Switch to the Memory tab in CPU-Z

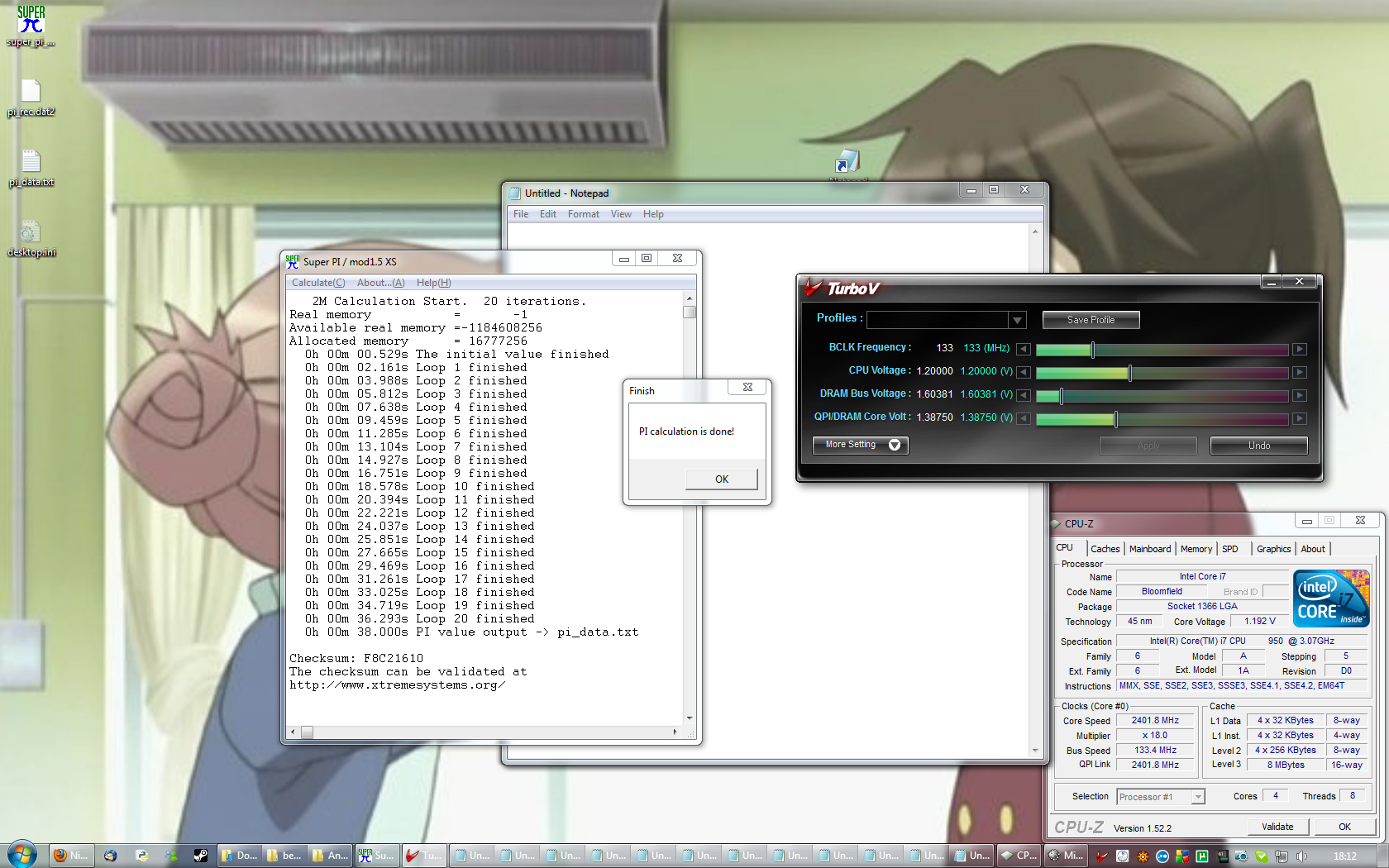(1196, 549)
